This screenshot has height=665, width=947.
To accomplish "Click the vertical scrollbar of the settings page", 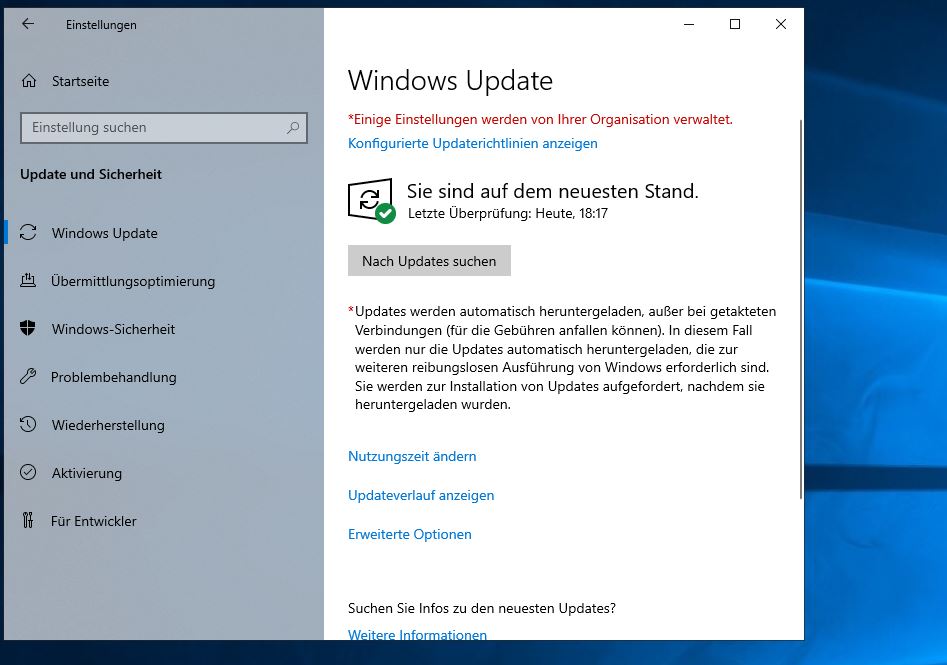I will 801,309.
